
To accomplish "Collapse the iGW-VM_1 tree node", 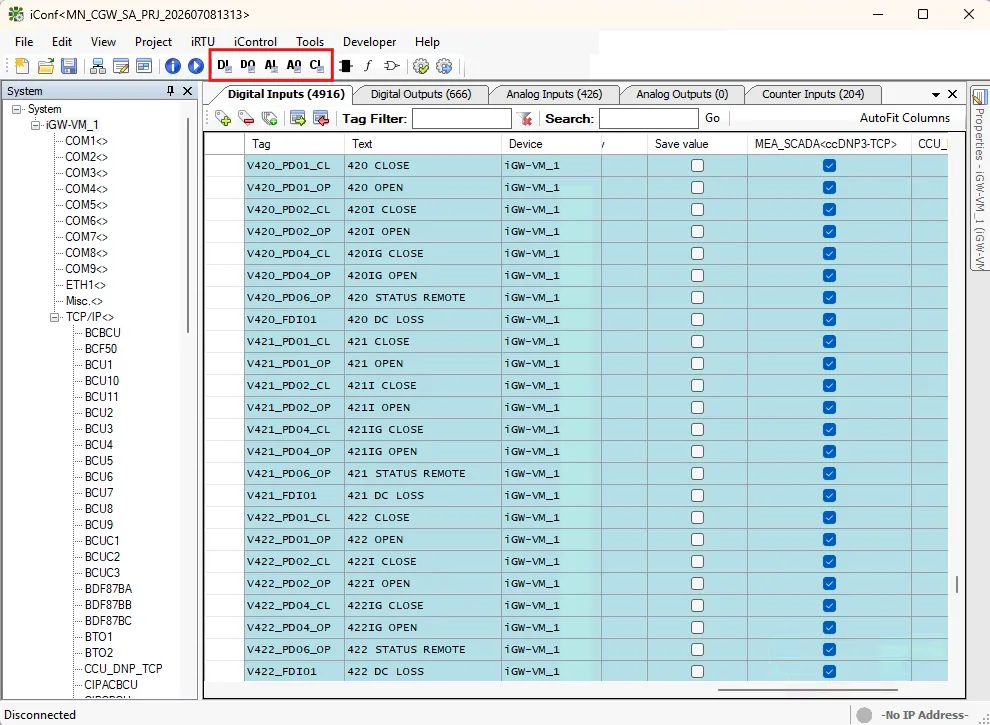I will click(36, 125).
